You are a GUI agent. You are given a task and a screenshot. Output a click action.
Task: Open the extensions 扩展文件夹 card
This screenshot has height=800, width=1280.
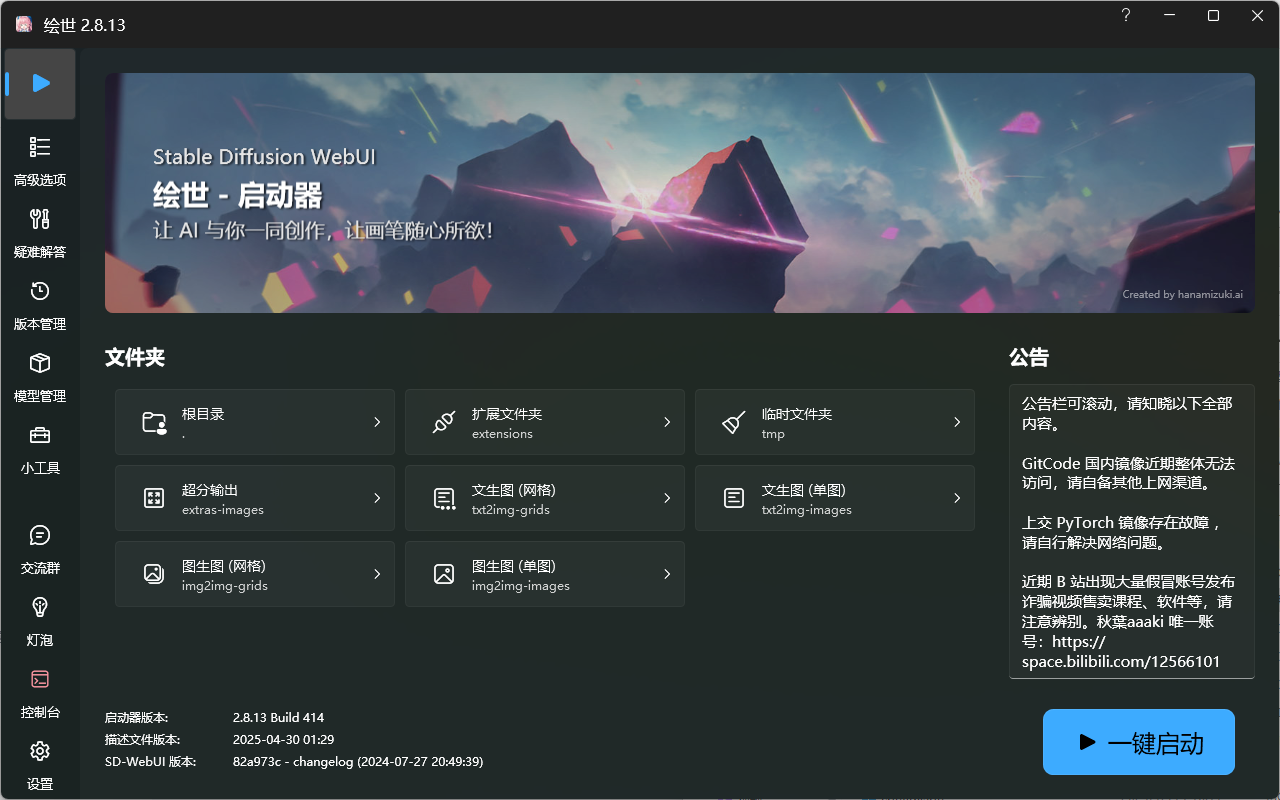(544, 422)
